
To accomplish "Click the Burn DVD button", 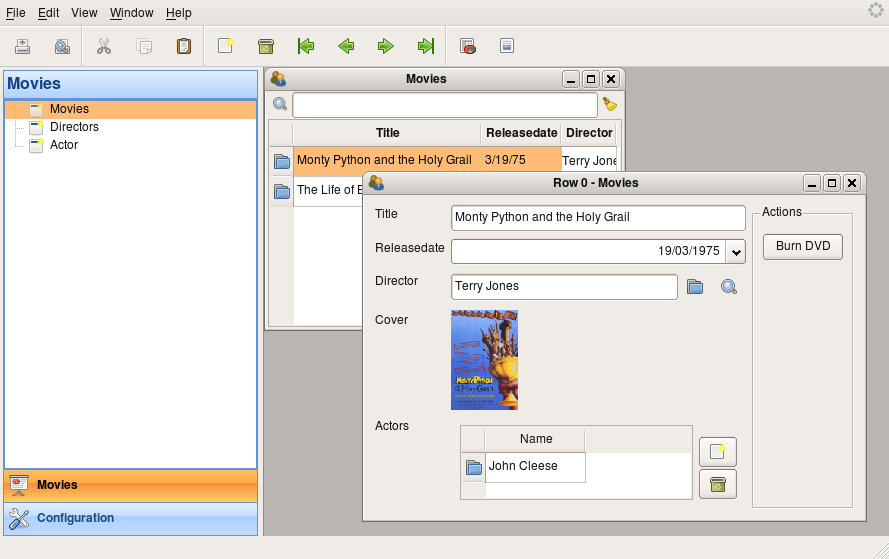I will [x=803, y=247].
